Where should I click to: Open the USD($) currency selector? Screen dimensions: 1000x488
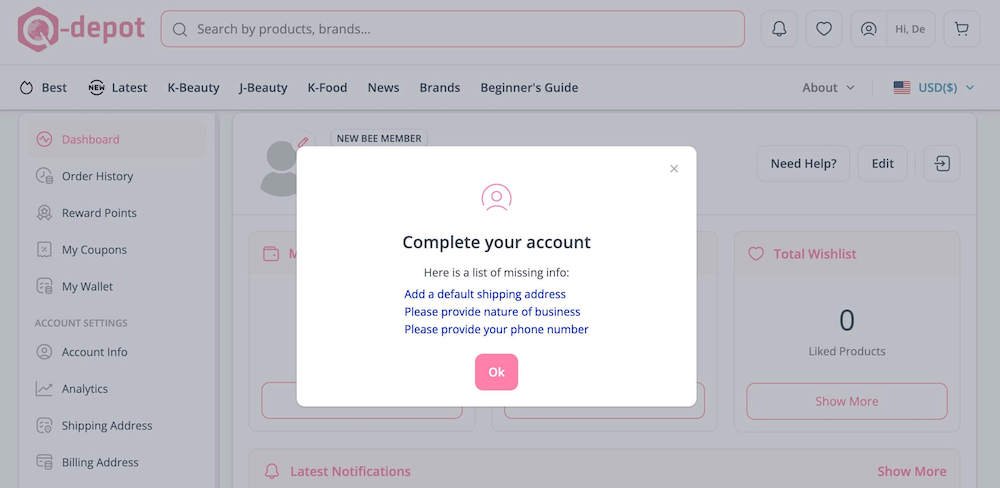[934, 87]
